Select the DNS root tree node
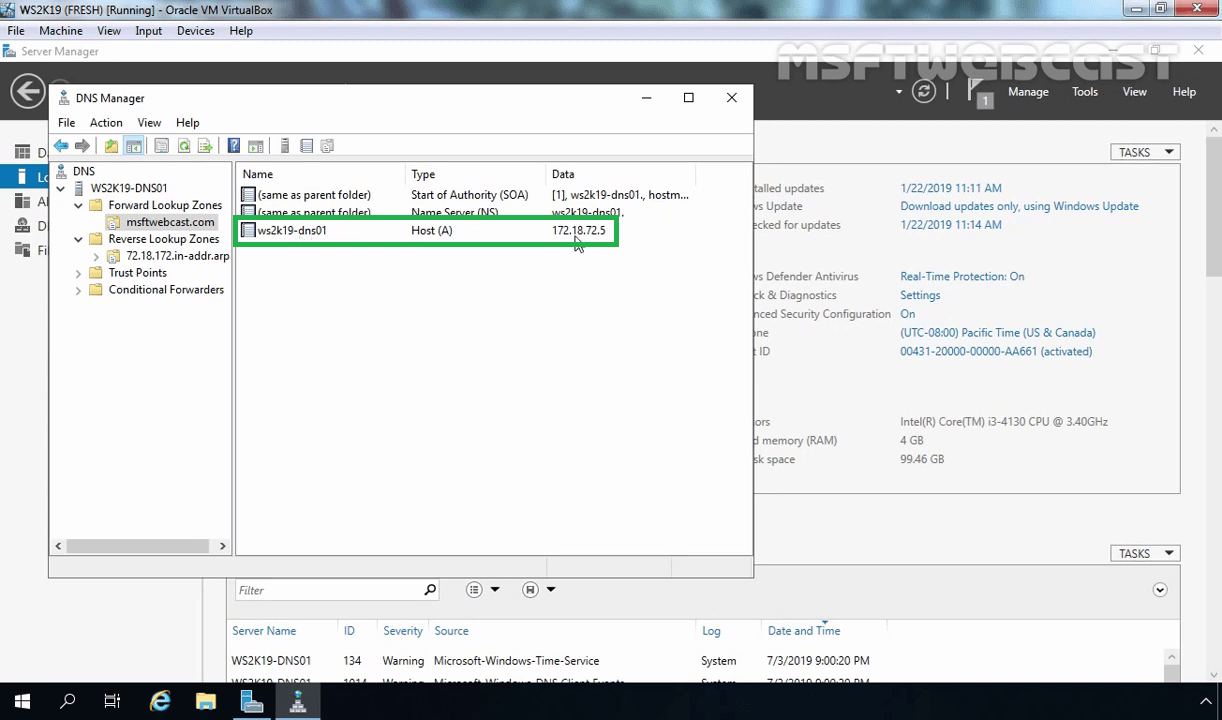 [x=84, y=171]
